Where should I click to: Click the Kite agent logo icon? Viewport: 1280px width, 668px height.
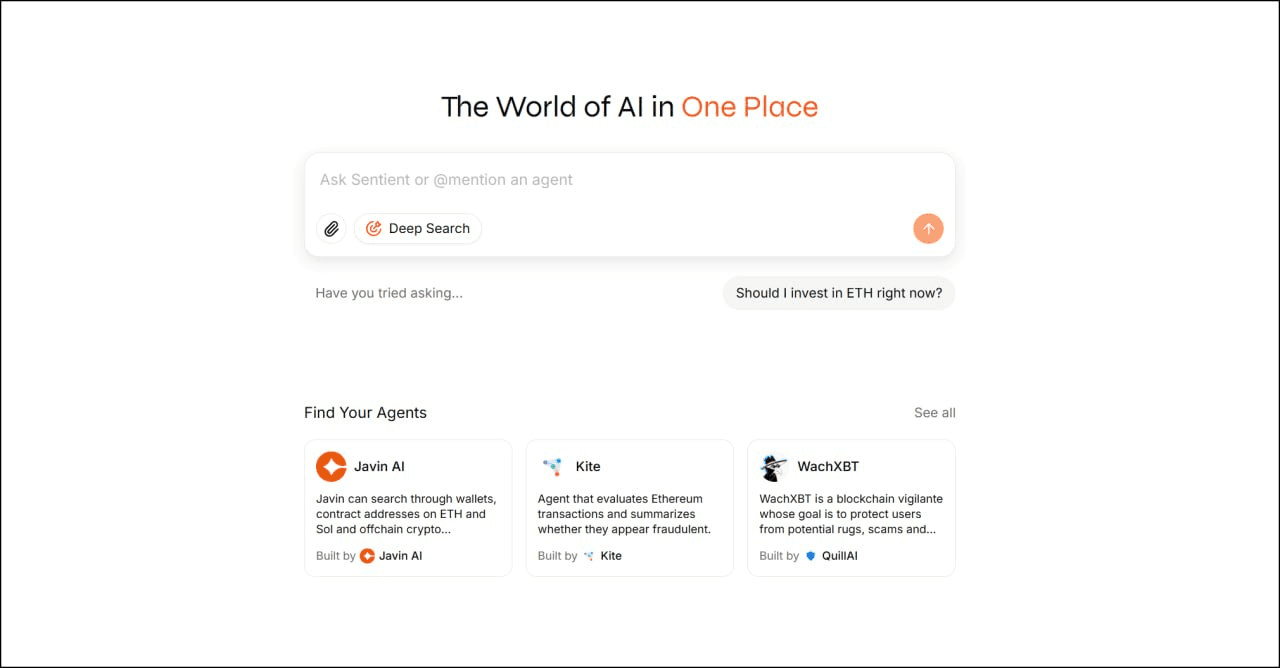[x=552, y=467]
